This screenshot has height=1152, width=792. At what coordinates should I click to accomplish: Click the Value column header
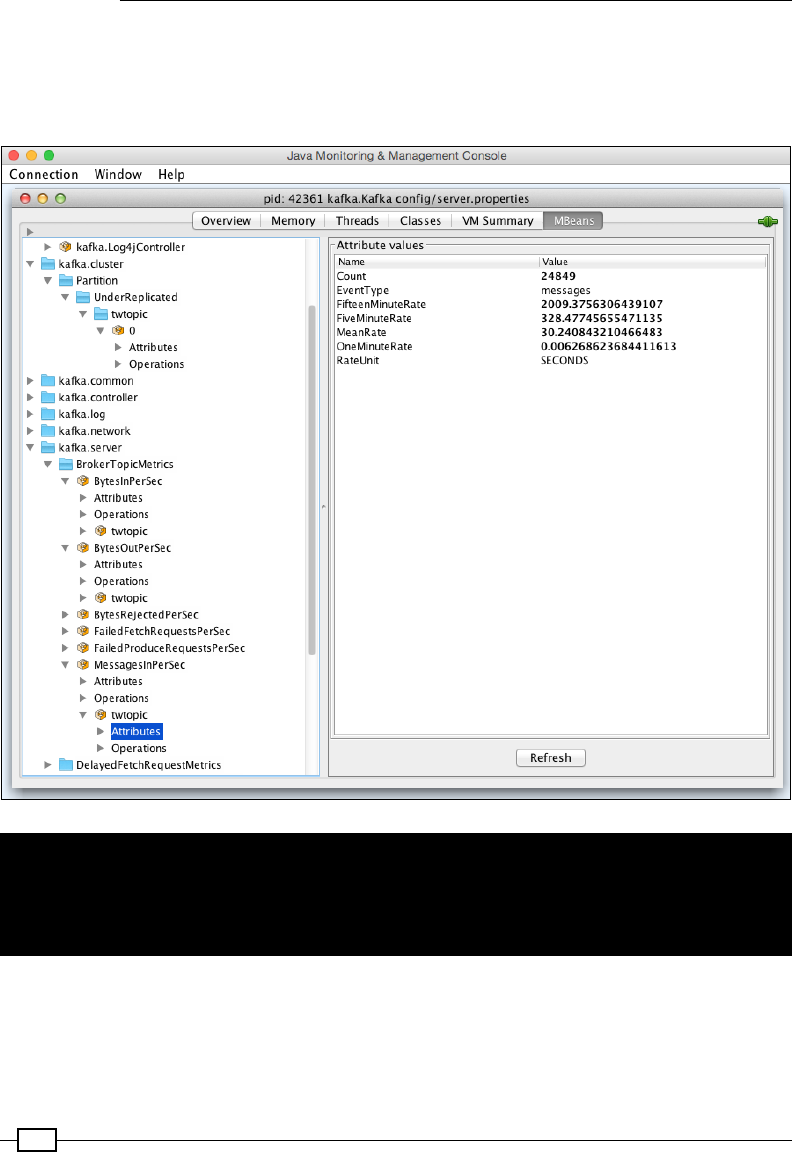click(653, 262)
